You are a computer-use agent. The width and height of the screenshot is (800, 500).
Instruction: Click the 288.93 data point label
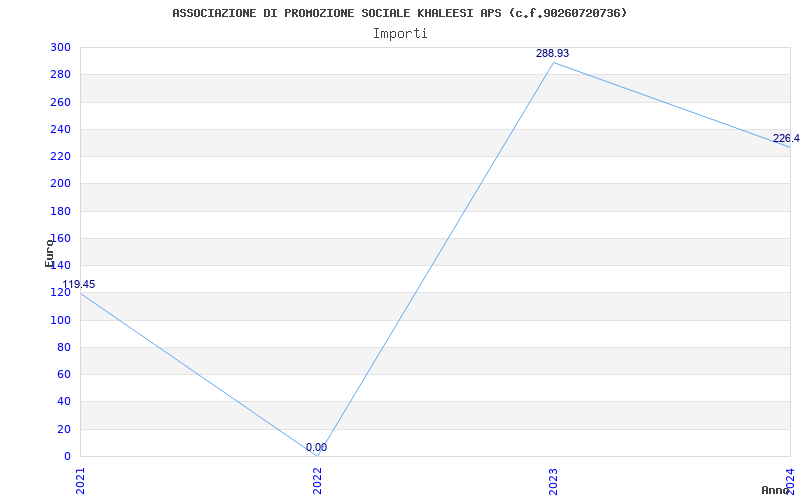[552, 54]
